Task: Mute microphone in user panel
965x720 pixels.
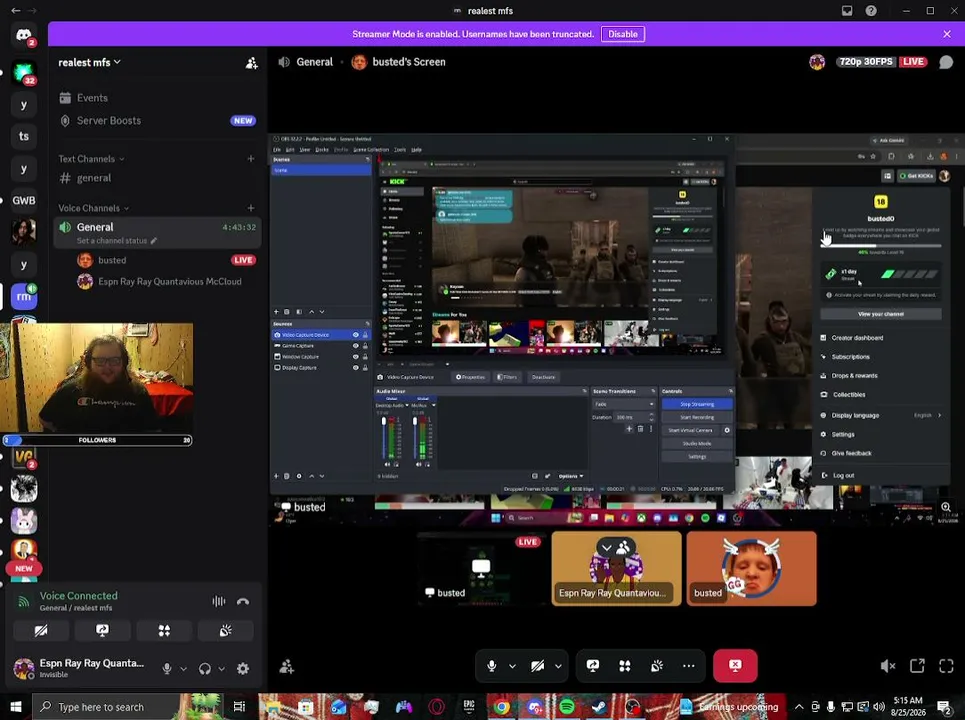Action: point(167,668)
